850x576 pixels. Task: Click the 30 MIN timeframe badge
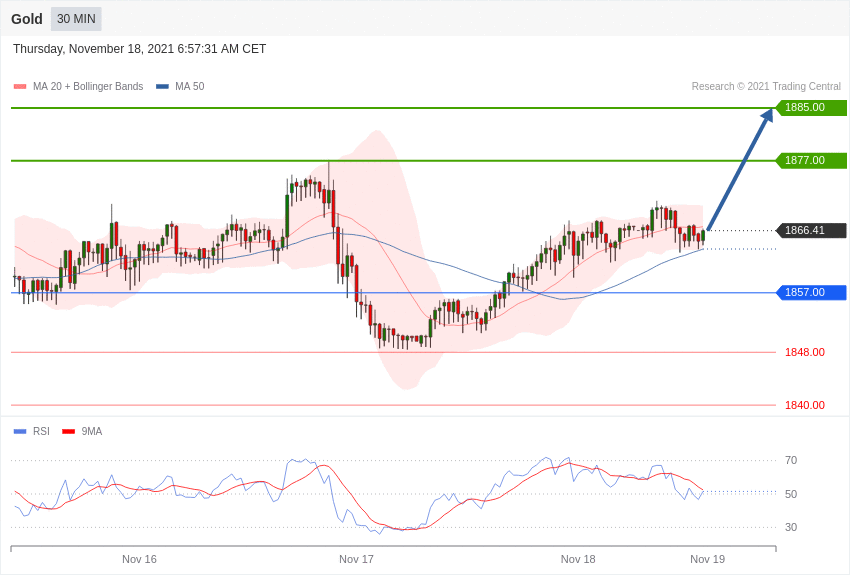(x=76, y=19)
